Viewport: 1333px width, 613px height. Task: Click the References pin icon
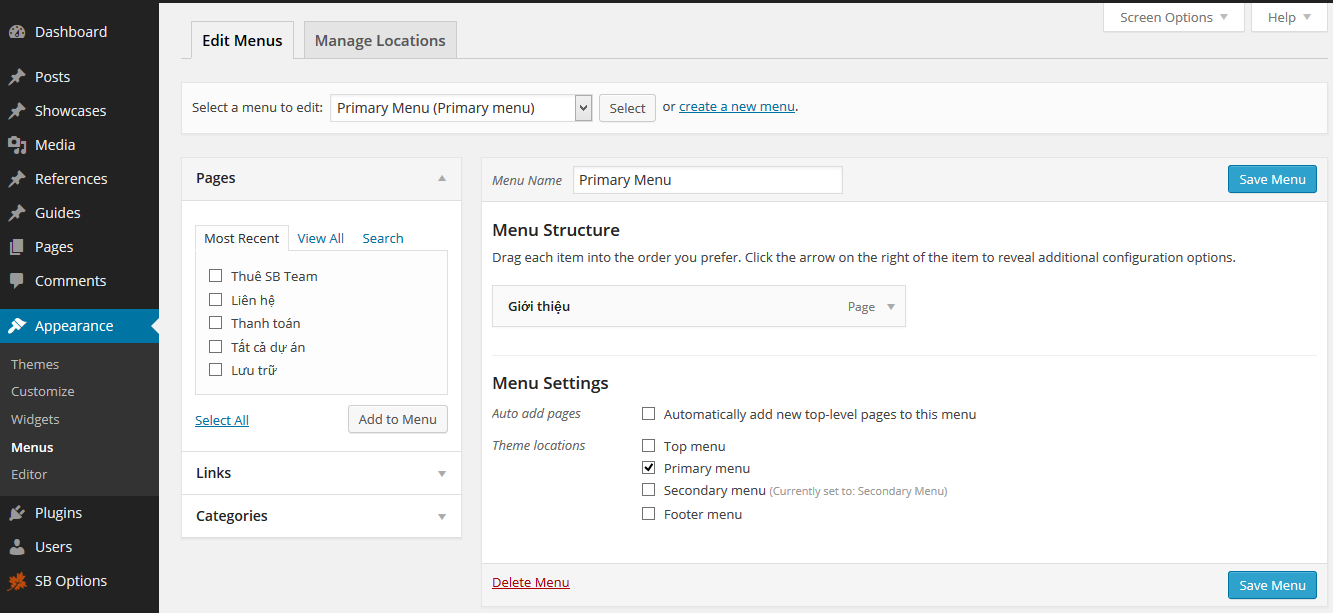17,179
